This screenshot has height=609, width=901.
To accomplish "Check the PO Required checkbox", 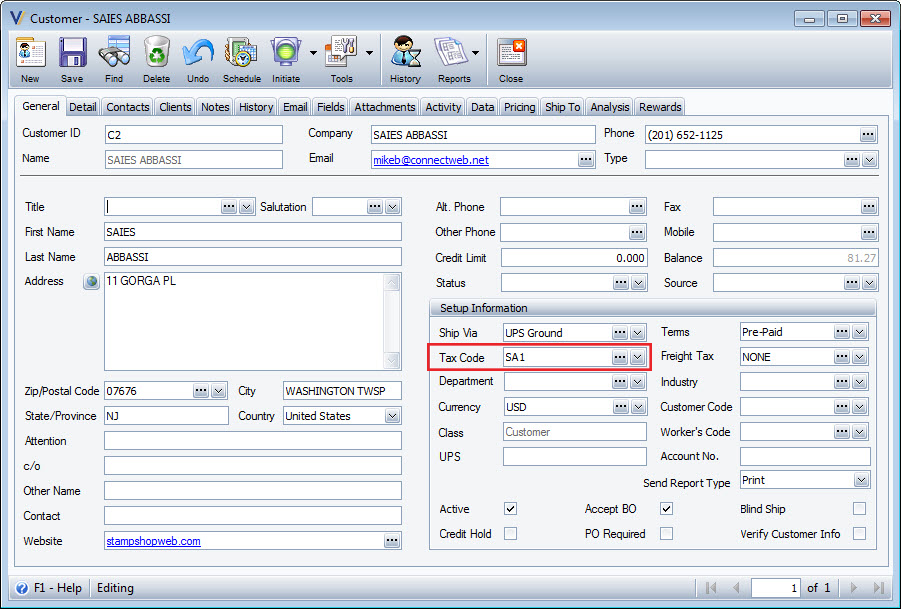I will pos(667,534).
